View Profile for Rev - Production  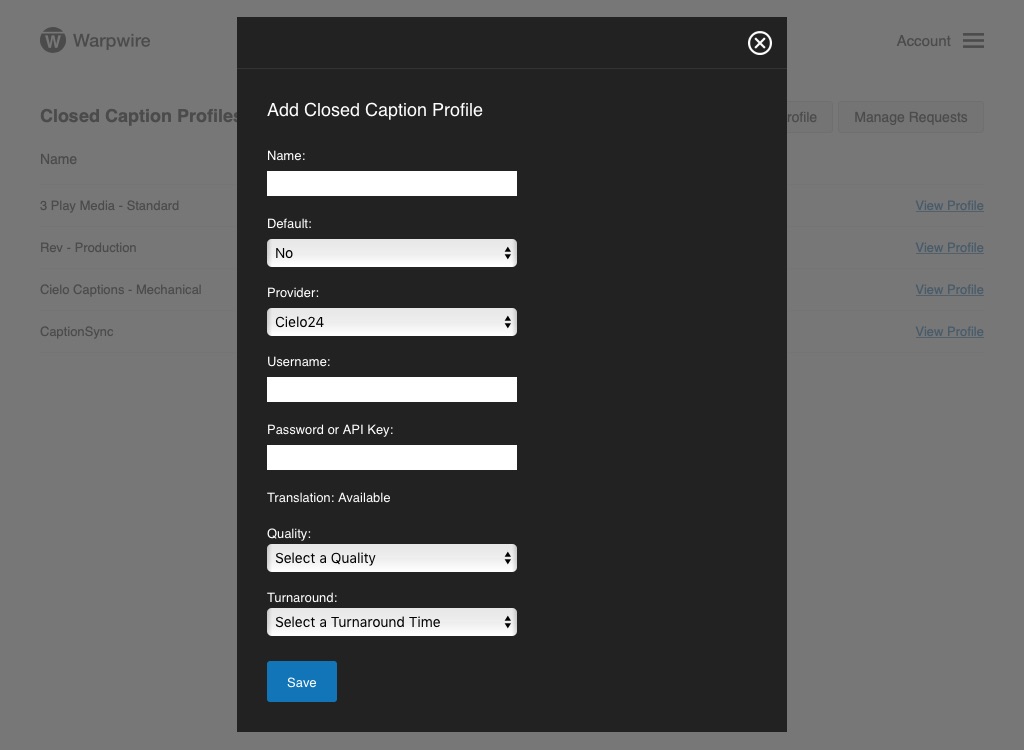(x=949, y=248)
